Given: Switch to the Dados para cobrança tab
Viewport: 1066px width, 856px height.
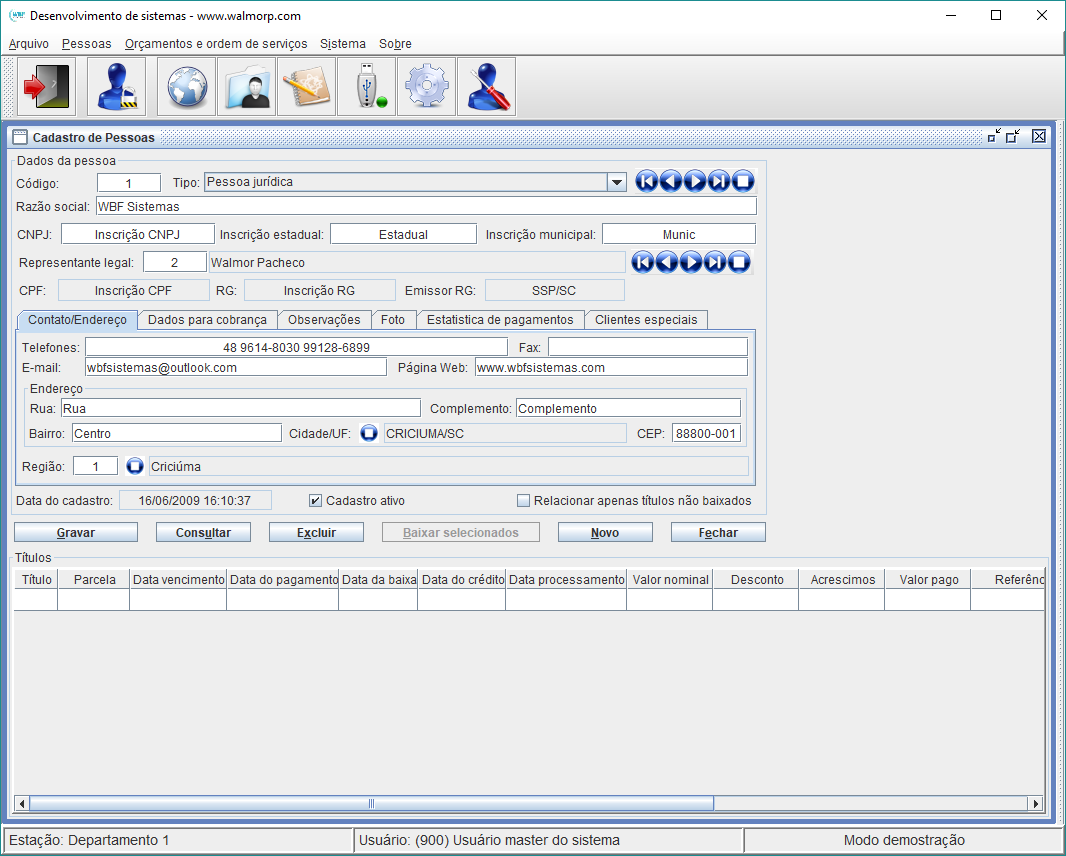Looking at the screenshot, I should pos(207,320).
